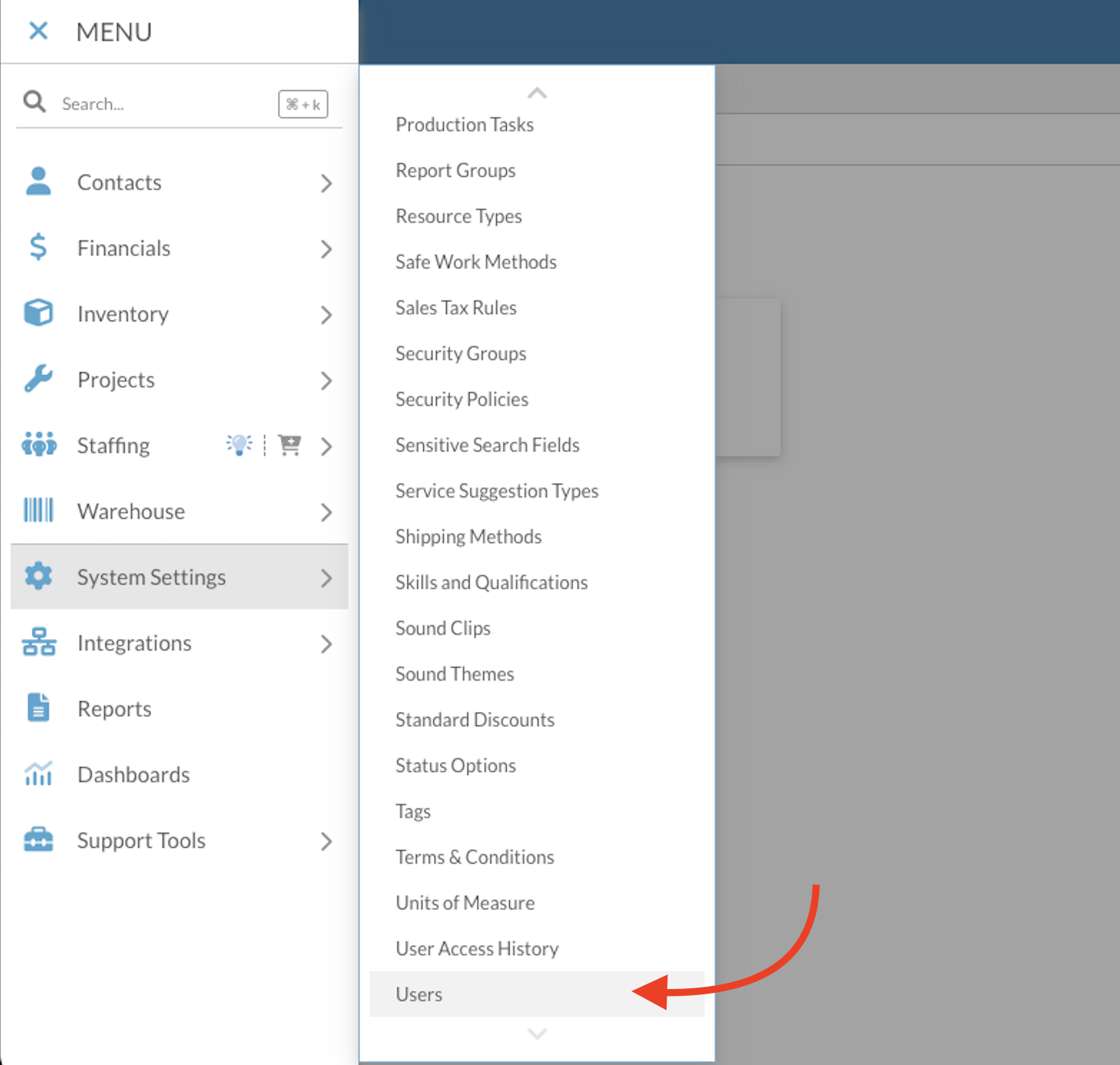
Task: Click the Inventory box icon
Action: (x=38, y=313)
